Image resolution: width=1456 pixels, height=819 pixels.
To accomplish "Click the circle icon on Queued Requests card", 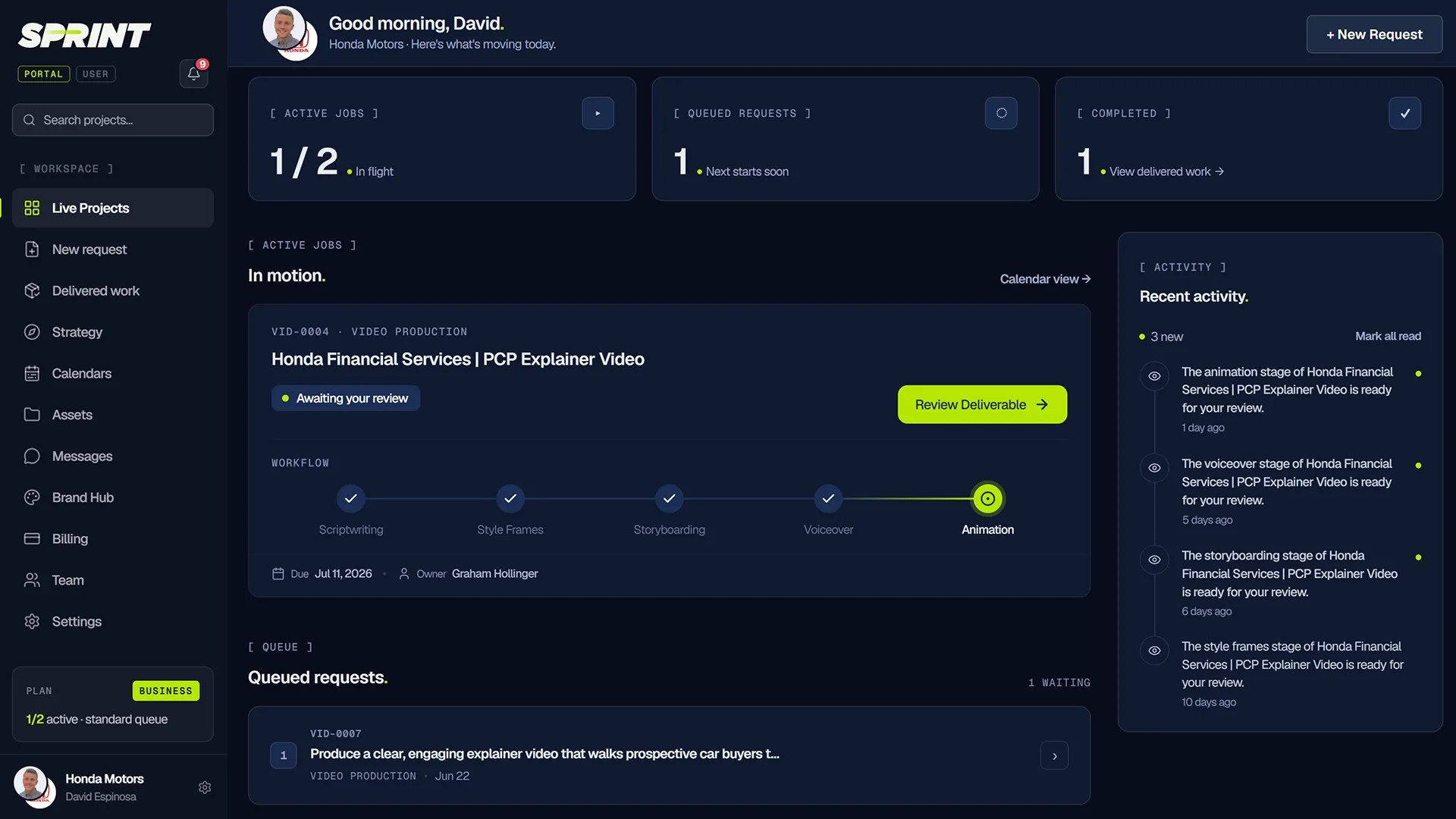I will click(1001, 113).
